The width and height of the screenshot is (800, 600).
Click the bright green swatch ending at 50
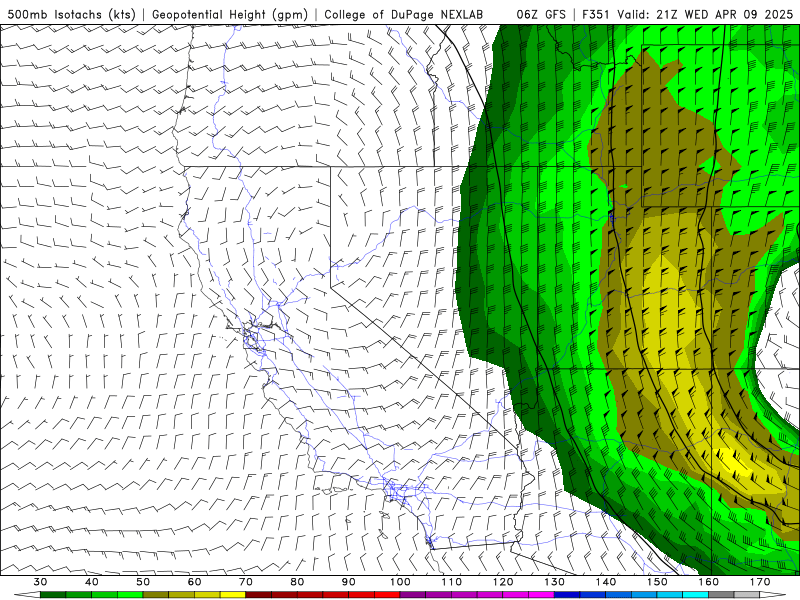point(130,595)
